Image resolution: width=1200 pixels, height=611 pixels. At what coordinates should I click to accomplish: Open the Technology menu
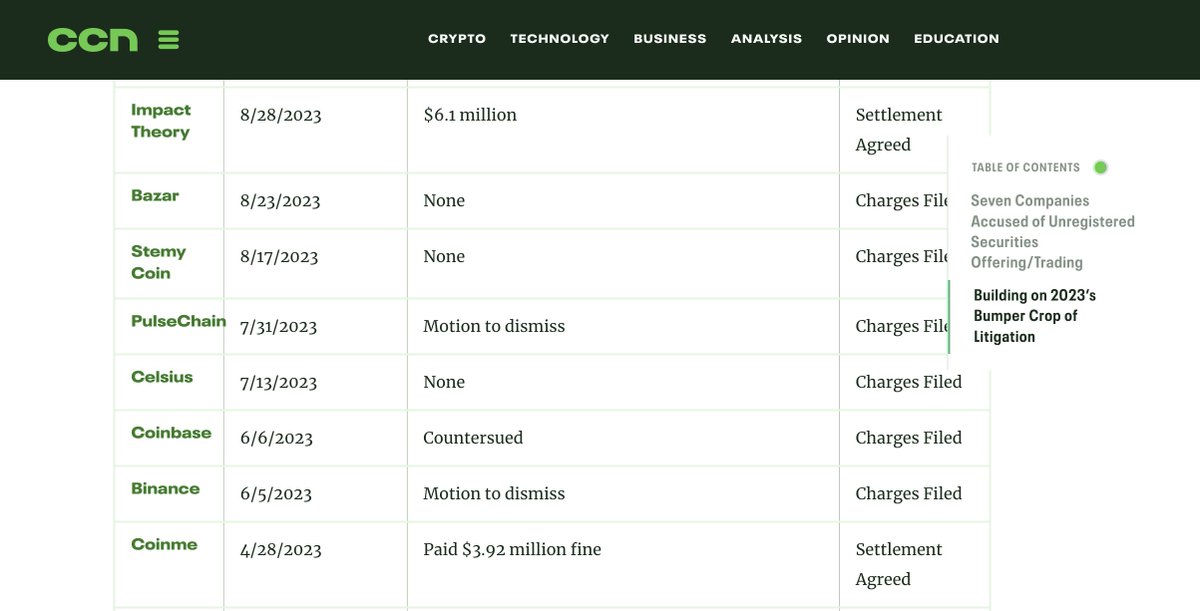coord(559,39)
